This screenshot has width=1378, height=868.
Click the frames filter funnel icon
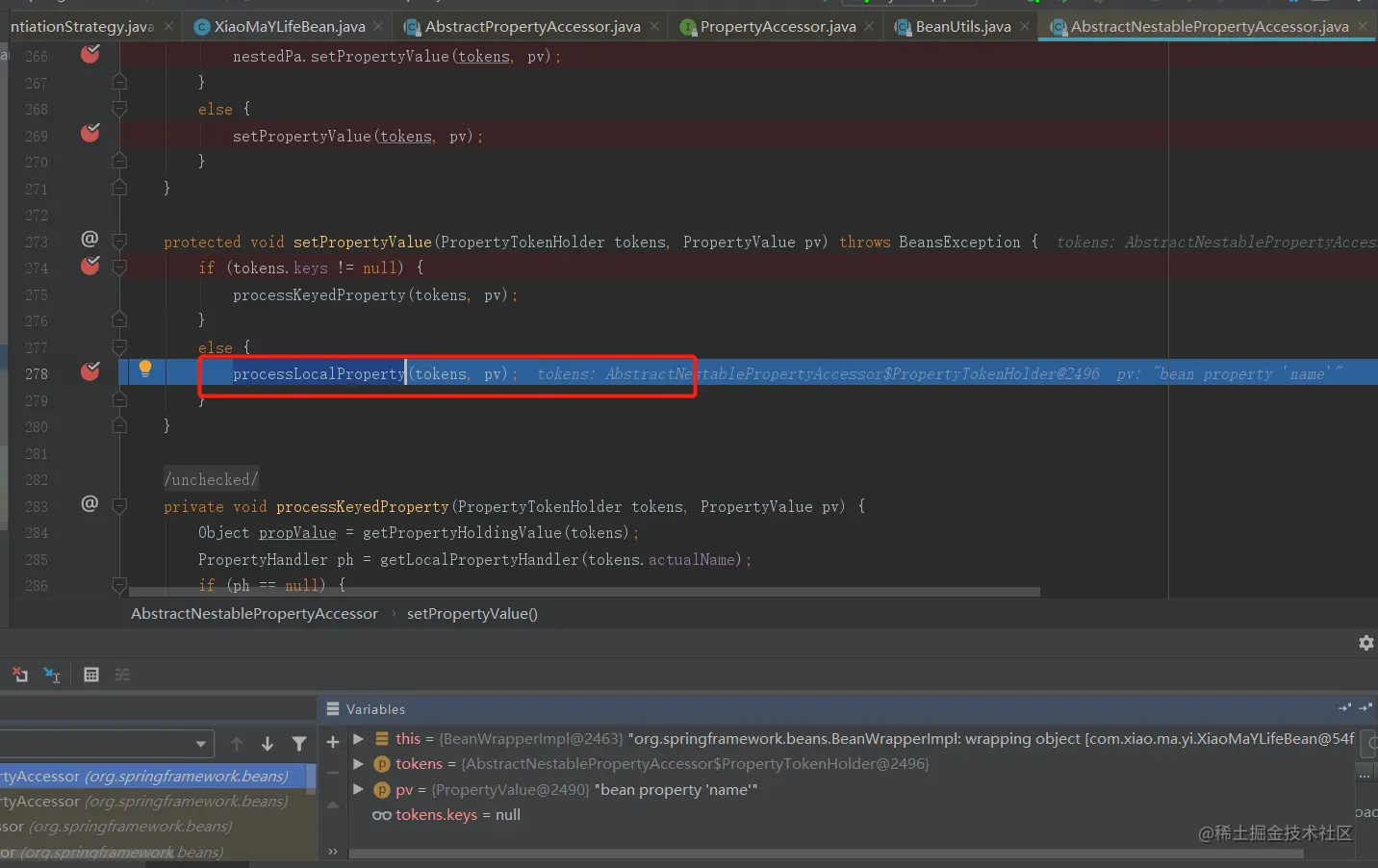(299, 744)
